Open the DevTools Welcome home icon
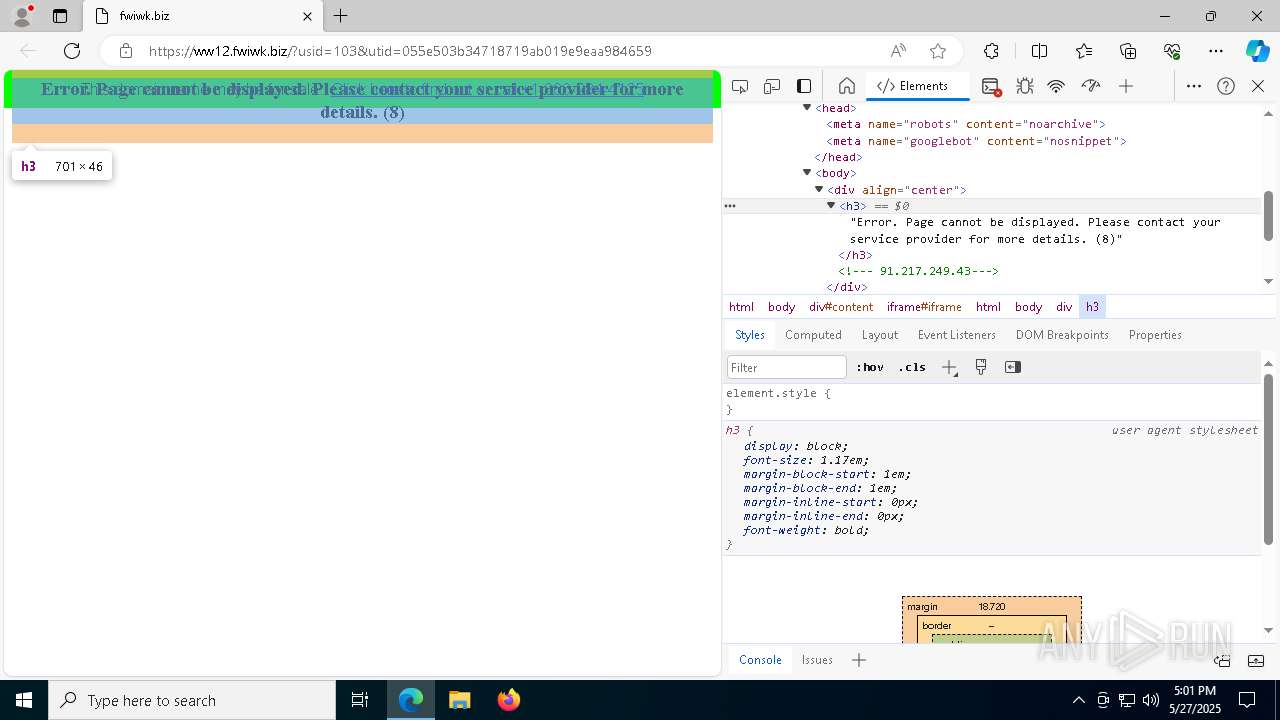 (846, 86)
